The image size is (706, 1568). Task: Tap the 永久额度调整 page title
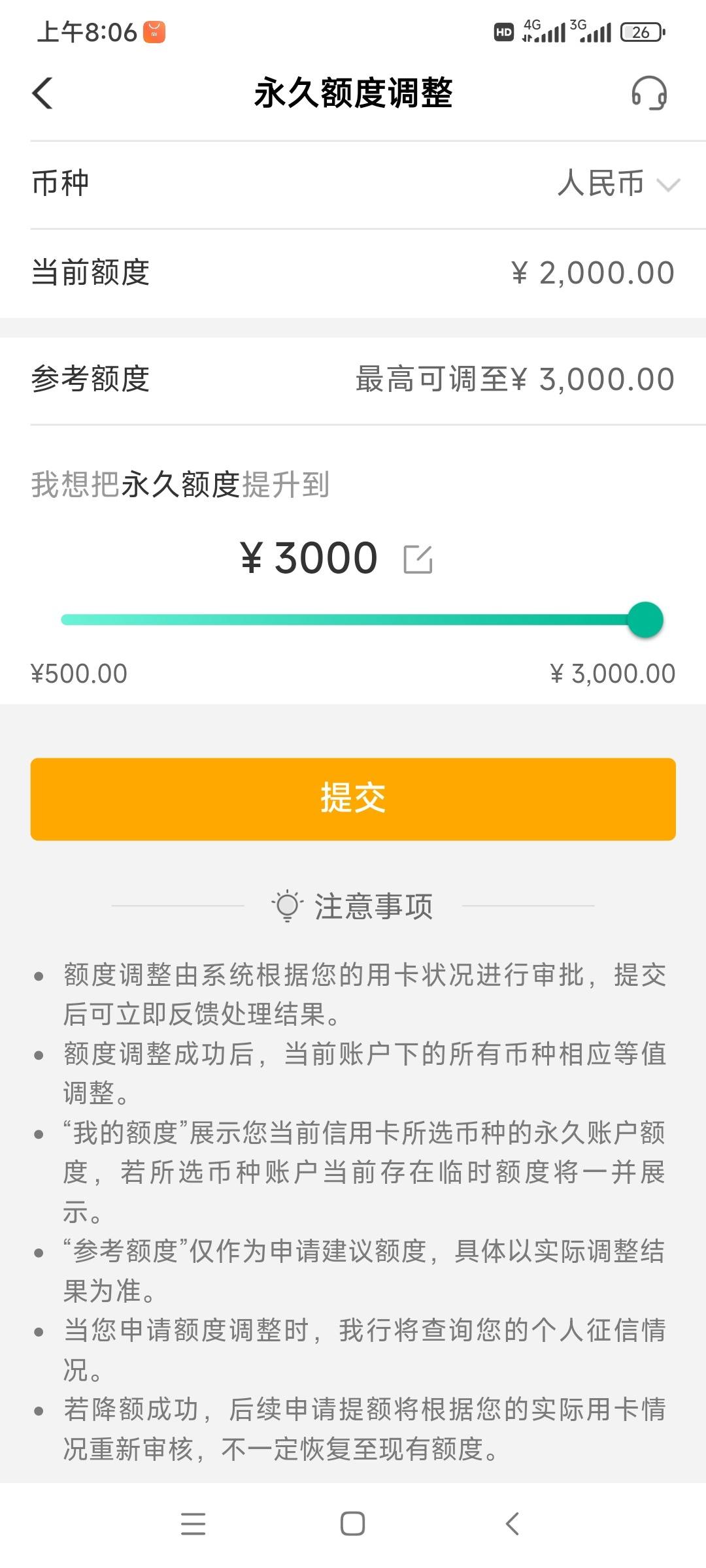coord(353,93)
